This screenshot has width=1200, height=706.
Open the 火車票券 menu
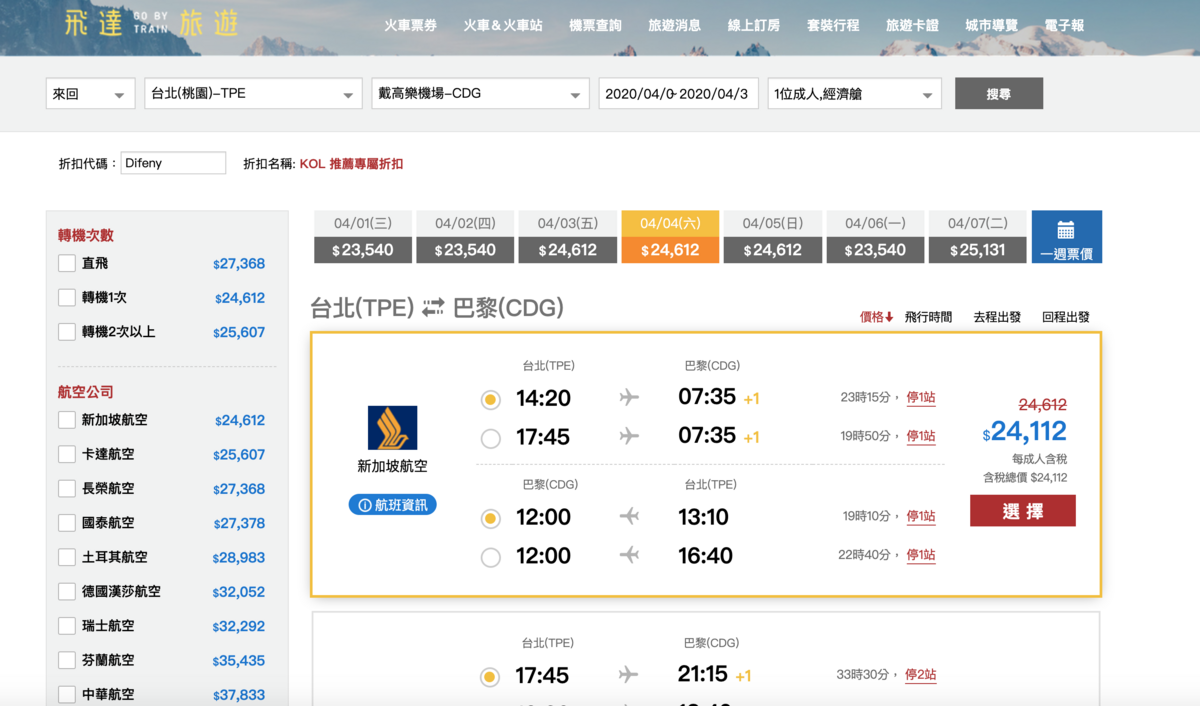[410, 26]
